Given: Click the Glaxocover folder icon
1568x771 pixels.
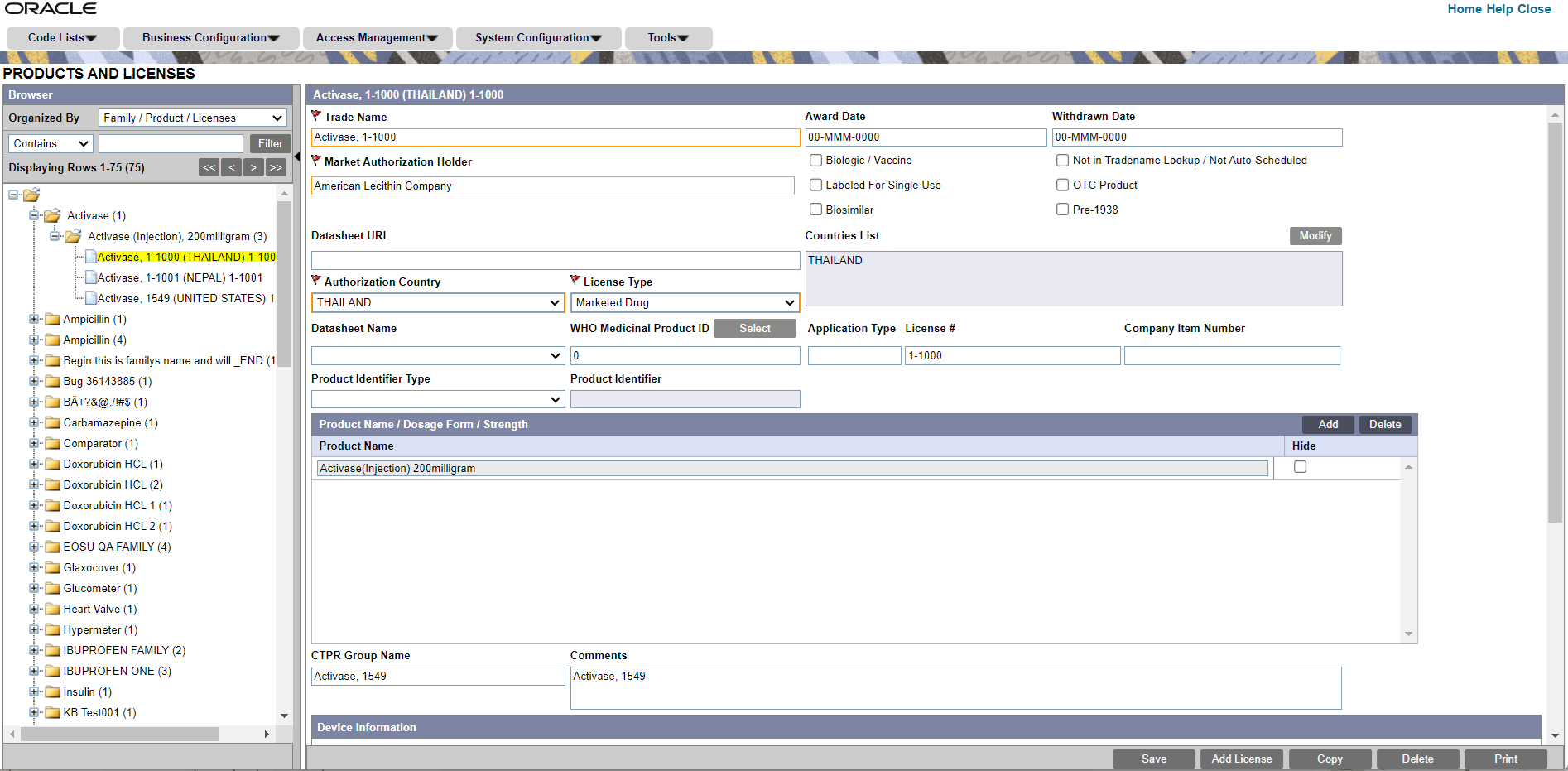Looking at the screenshot, I should click(x=53, y=567).
